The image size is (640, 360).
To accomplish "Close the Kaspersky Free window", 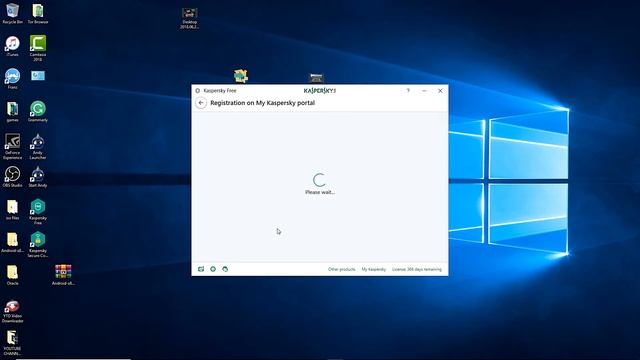I will (440, 91).
